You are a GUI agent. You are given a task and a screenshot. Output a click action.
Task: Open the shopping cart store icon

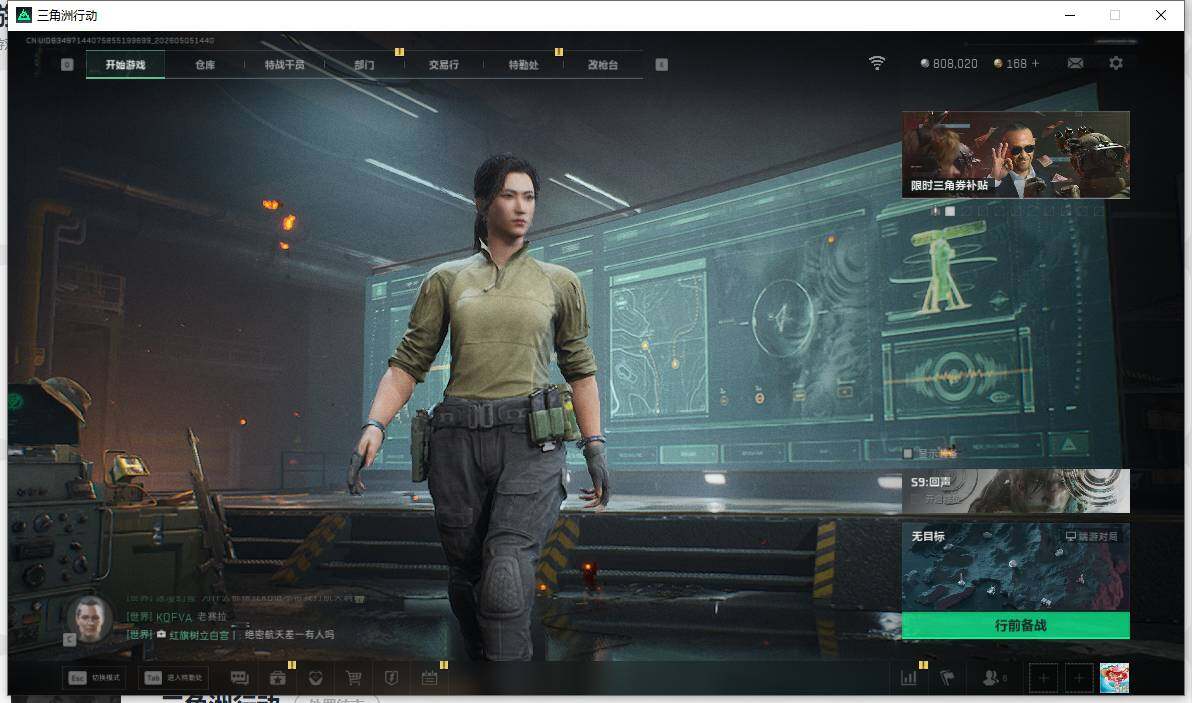pos(353,678)
